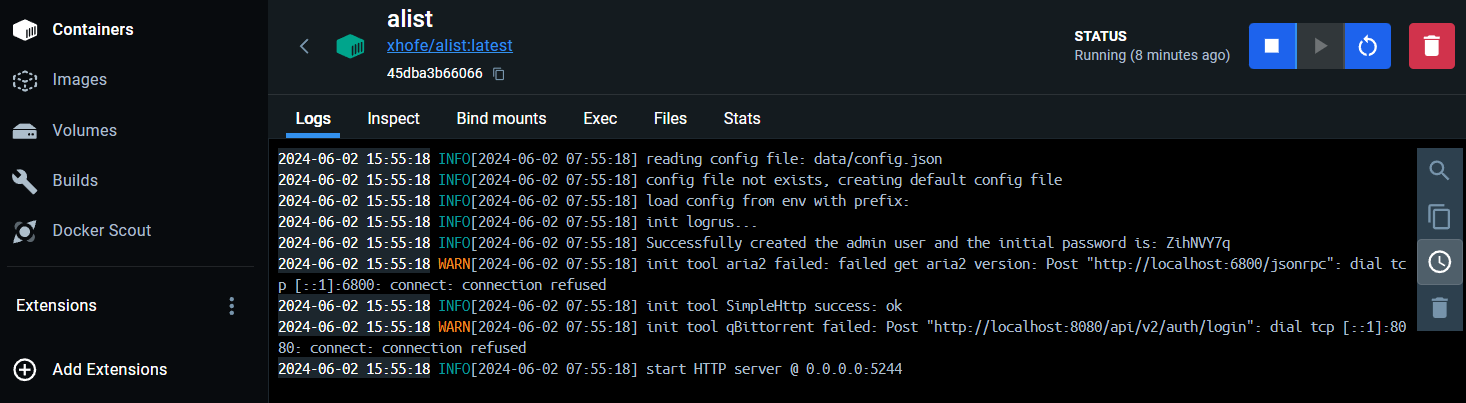Open the Exec tab

click(x=600, y=118)
